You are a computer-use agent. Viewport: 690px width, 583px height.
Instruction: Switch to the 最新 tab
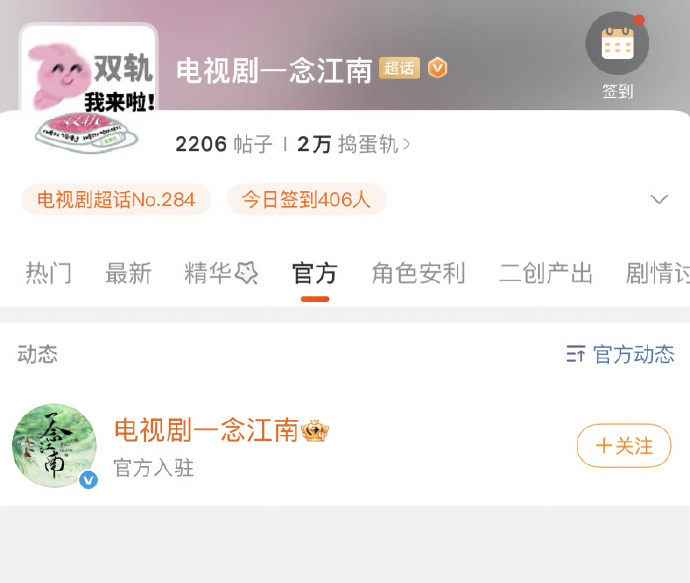[x=128, y=273]
